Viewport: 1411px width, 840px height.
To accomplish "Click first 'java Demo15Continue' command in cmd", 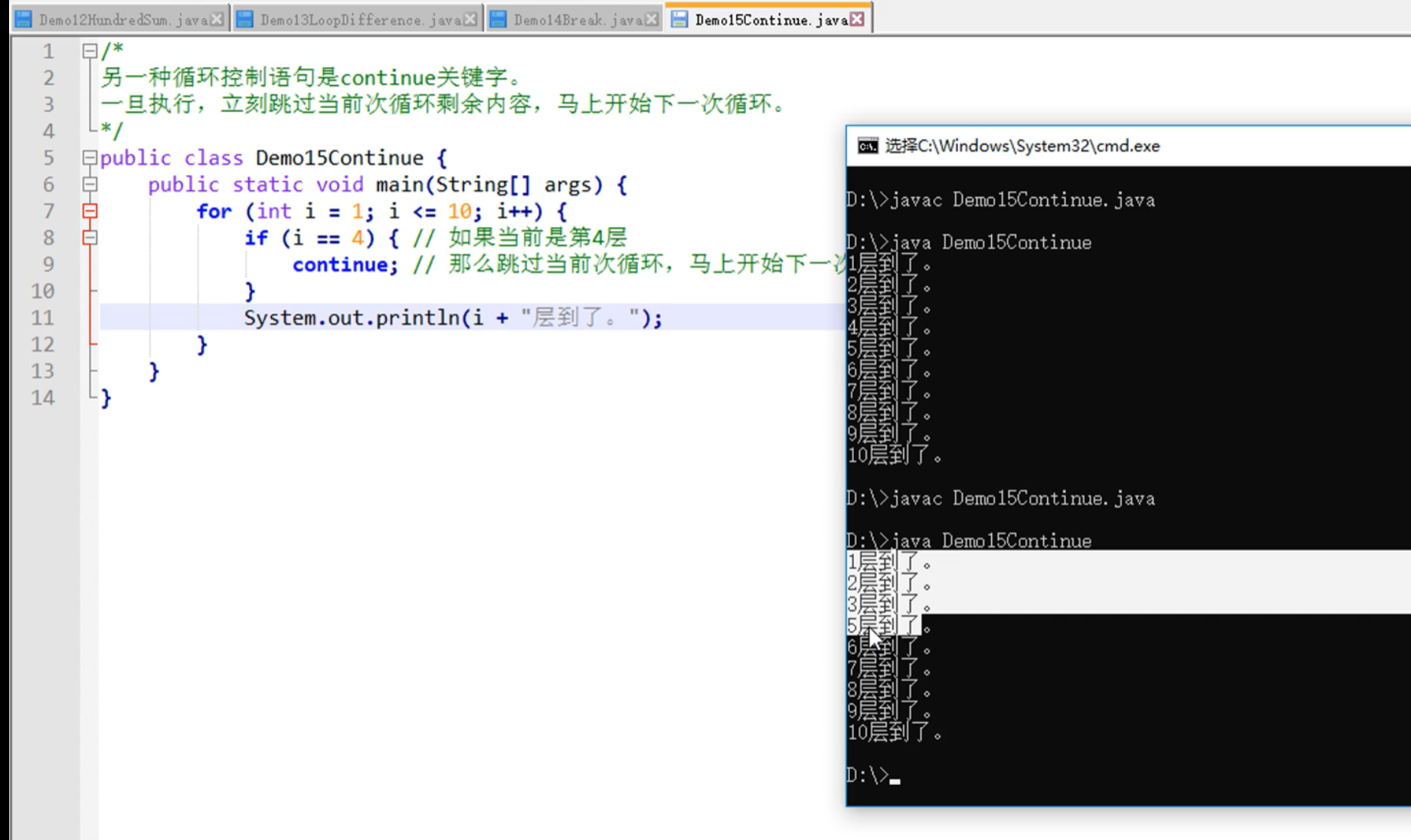I will click(990, 242).
